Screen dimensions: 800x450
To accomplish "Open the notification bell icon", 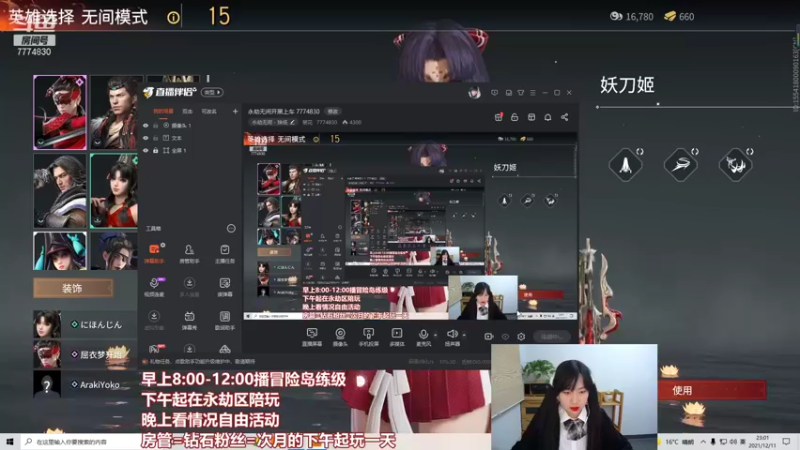I will pyautogui.click(x=548, y=117).
